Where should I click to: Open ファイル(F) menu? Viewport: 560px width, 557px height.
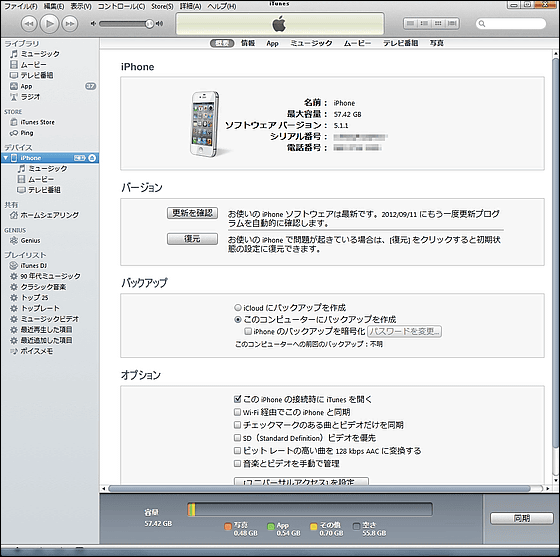pos(20,6)
